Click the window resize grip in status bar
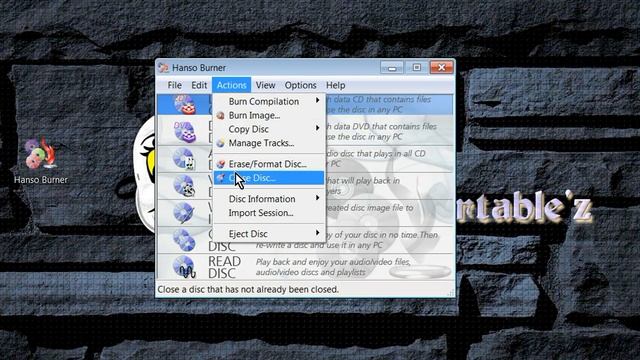The height and width of the screenshot is (360, 640). pyautogui.click(x=451, y=293)
